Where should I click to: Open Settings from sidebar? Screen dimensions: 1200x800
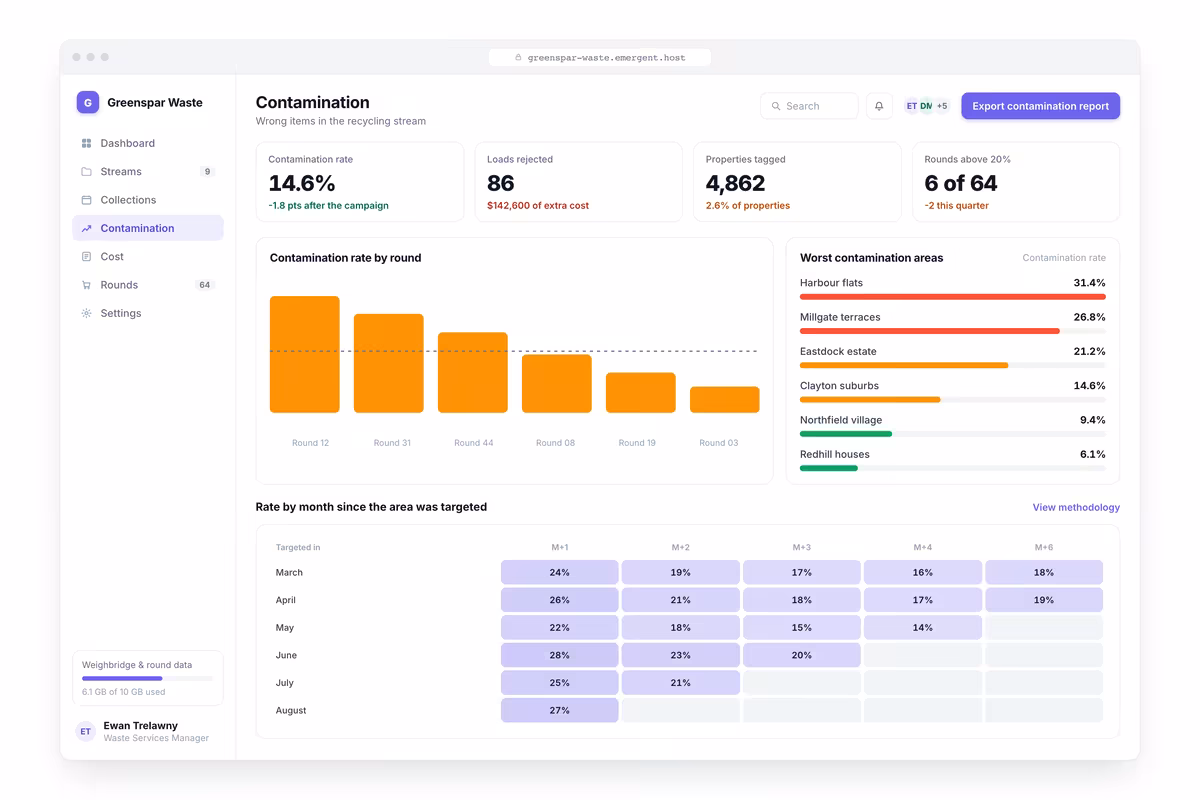point(148,313)
